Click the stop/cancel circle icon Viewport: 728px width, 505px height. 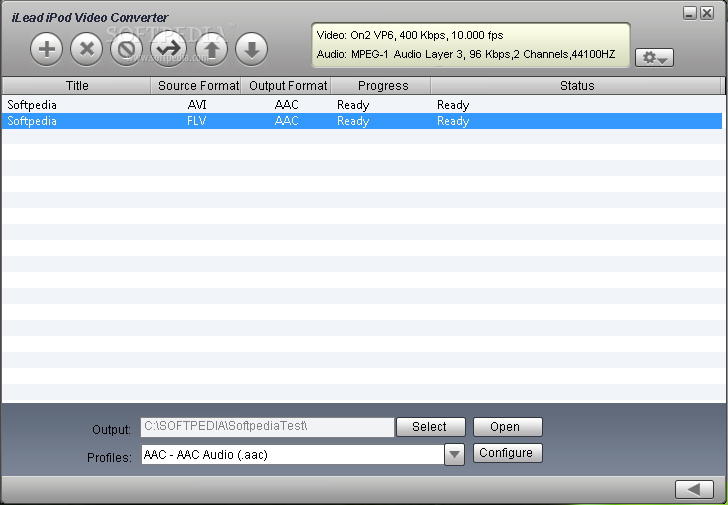tap(126, 49)
